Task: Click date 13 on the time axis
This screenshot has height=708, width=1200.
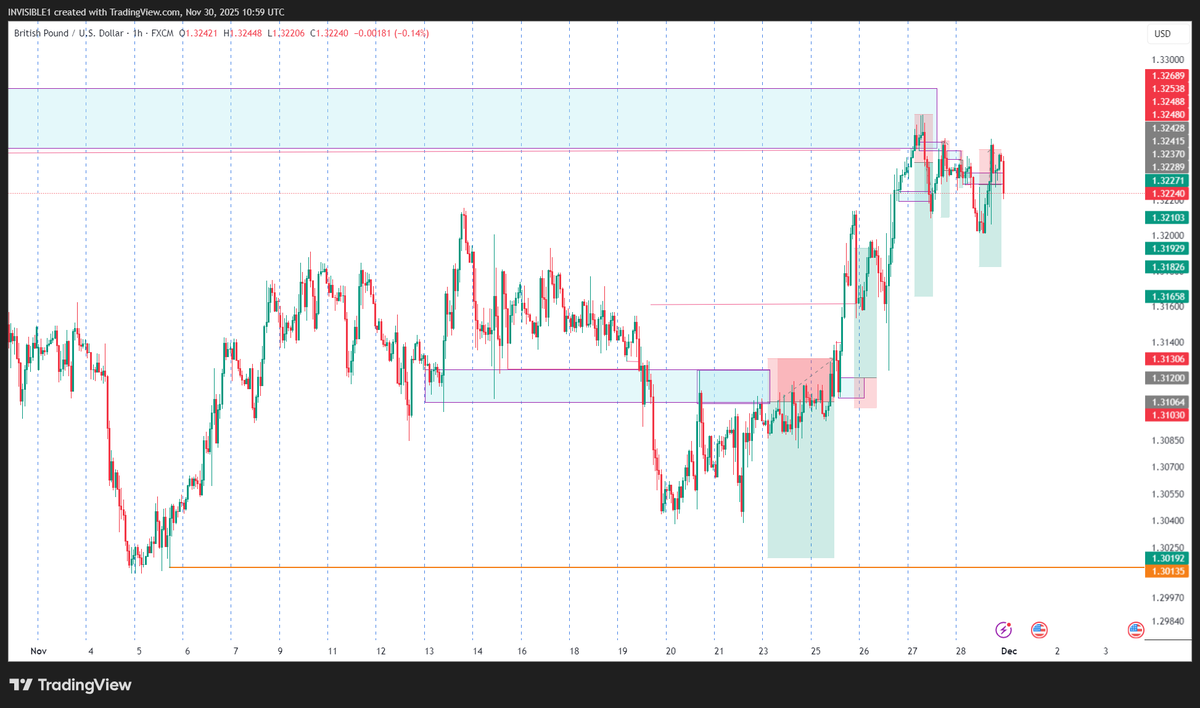Action: coord(429,651)
